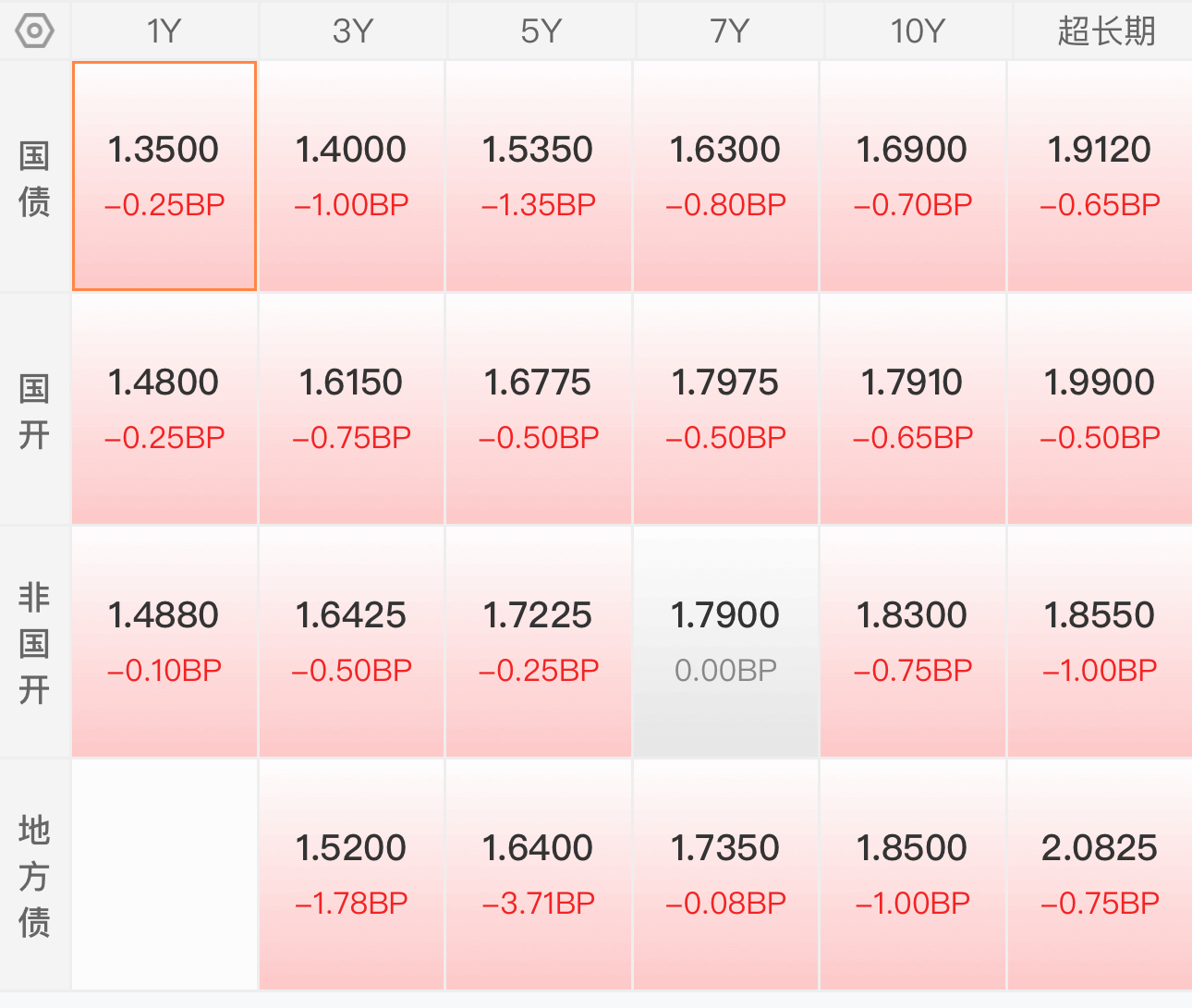Click the 国债 row label
Viewport: 1192px width, 1008px height.
pyautogui.click(x=34, y=177)
